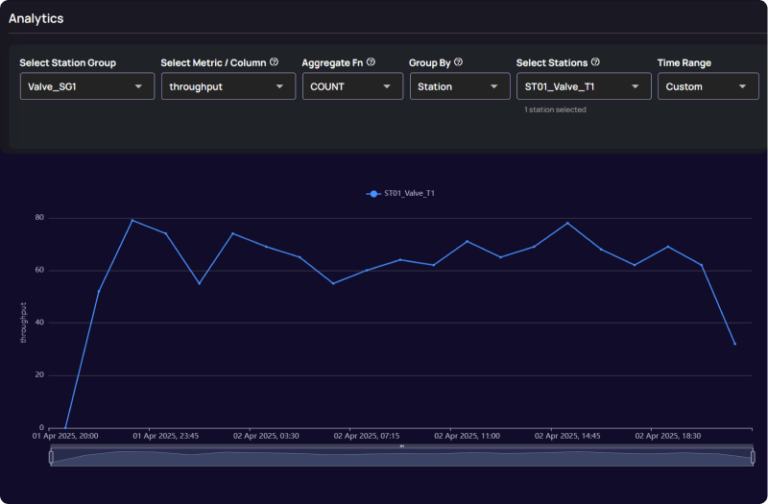This screenshot has height=504, width=768.
Task: Click the peak data point near 02 Apr 14:45
Action: pos(568,223)
